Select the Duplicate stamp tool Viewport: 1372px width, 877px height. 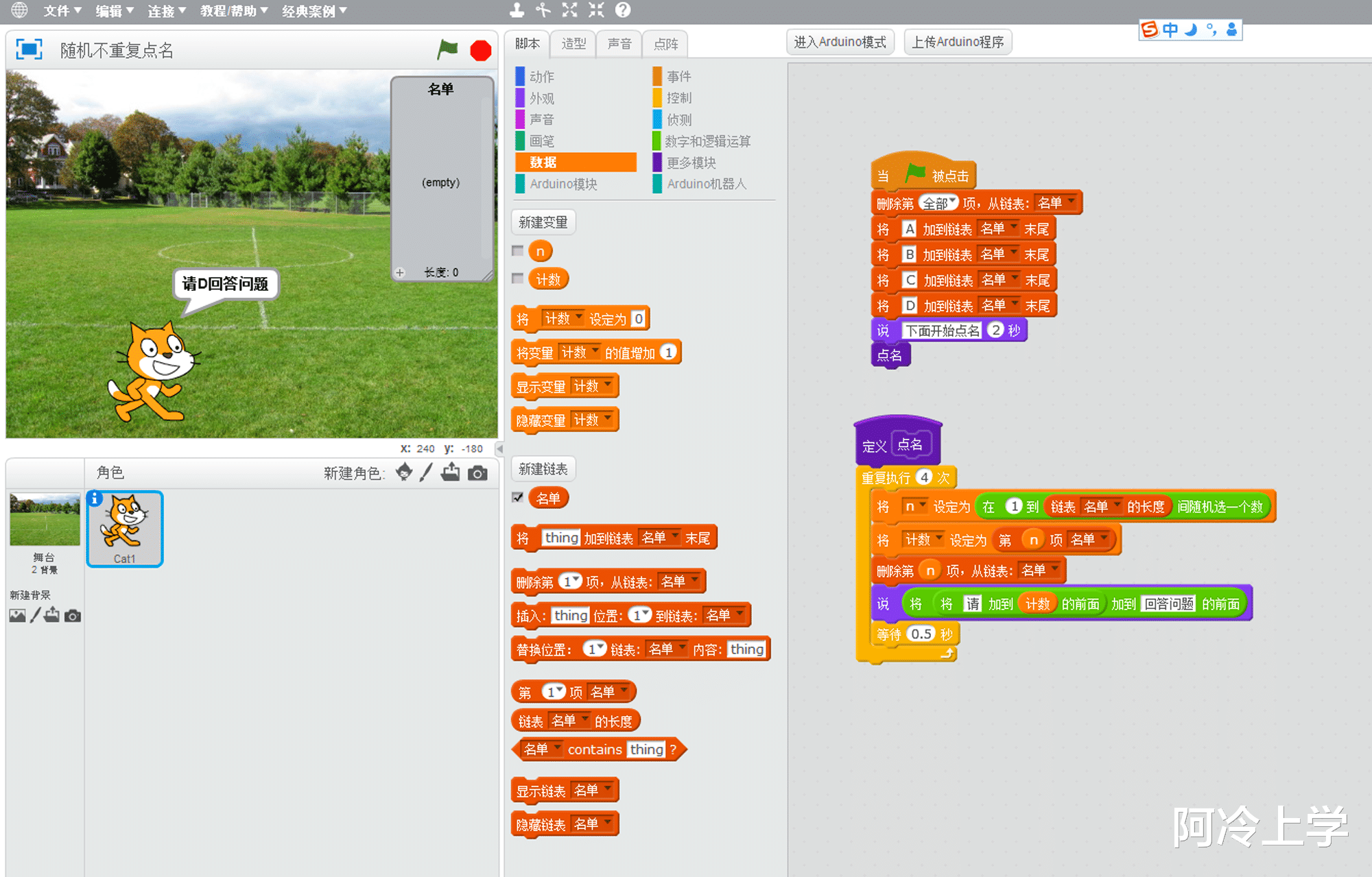(517, 10)
